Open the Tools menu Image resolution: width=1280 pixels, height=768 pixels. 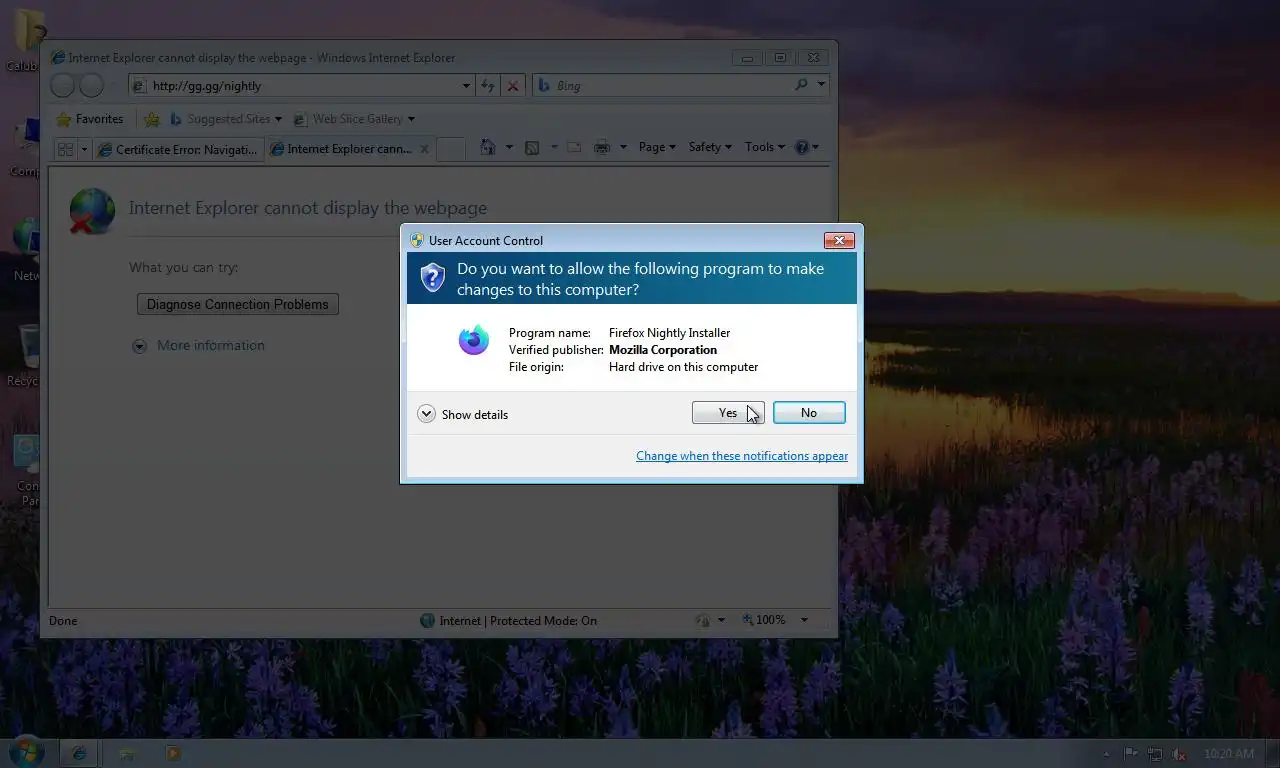[765, 147]
